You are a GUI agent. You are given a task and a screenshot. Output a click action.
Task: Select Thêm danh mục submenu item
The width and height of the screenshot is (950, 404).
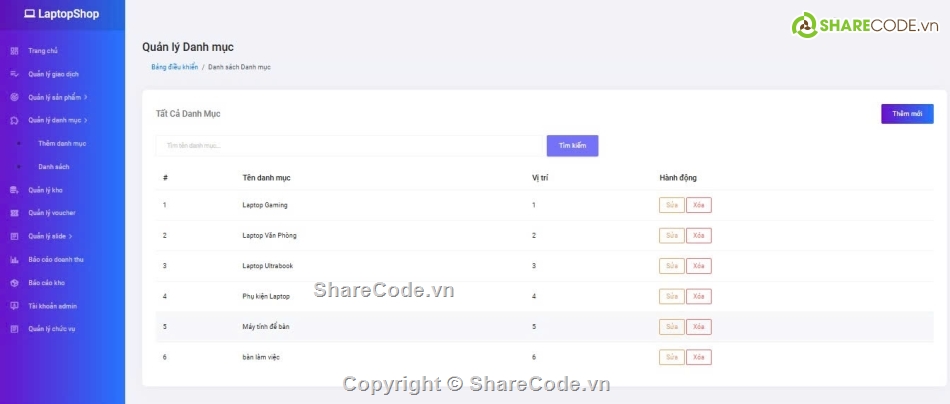tap(62, 144)
